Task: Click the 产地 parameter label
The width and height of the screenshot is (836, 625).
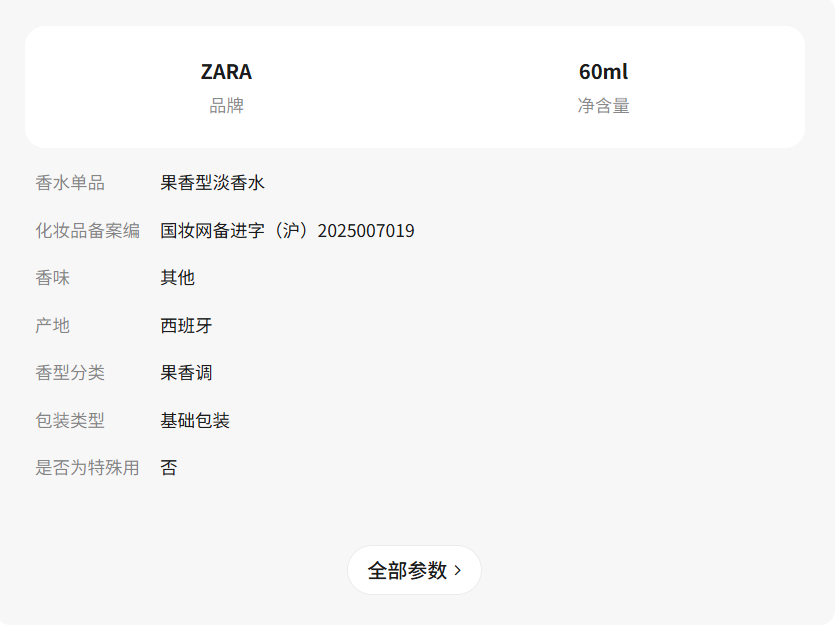Action: point(53,326)
